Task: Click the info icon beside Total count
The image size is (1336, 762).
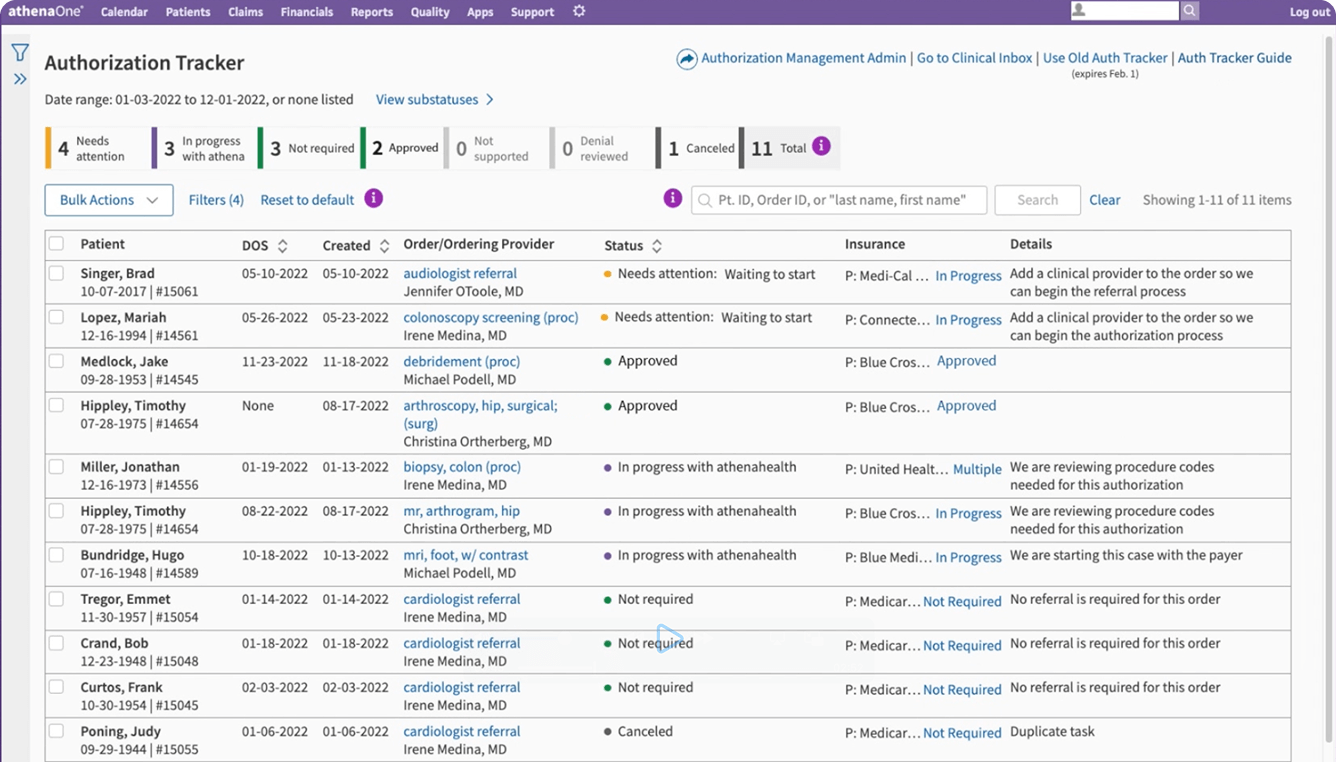Action: pos(821,146)
